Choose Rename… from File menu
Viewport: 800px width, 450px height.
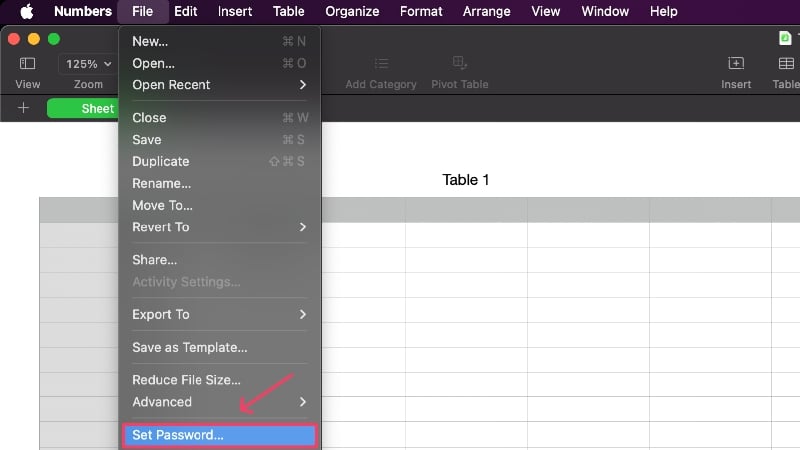(219, 183)
